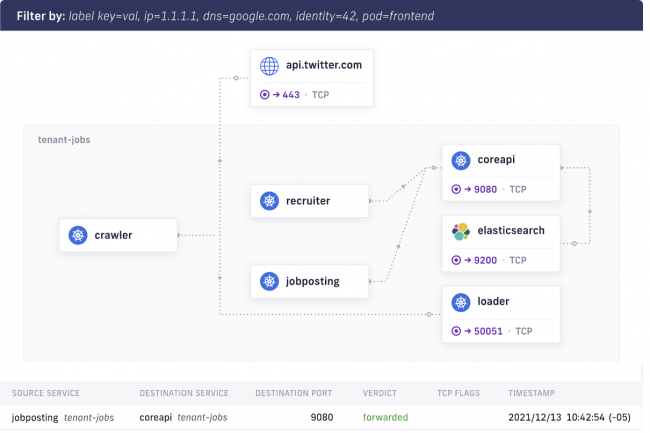This screenshot has height=433, width=650.
Task: Click the Source Service column header
Action: pos(46,393)
